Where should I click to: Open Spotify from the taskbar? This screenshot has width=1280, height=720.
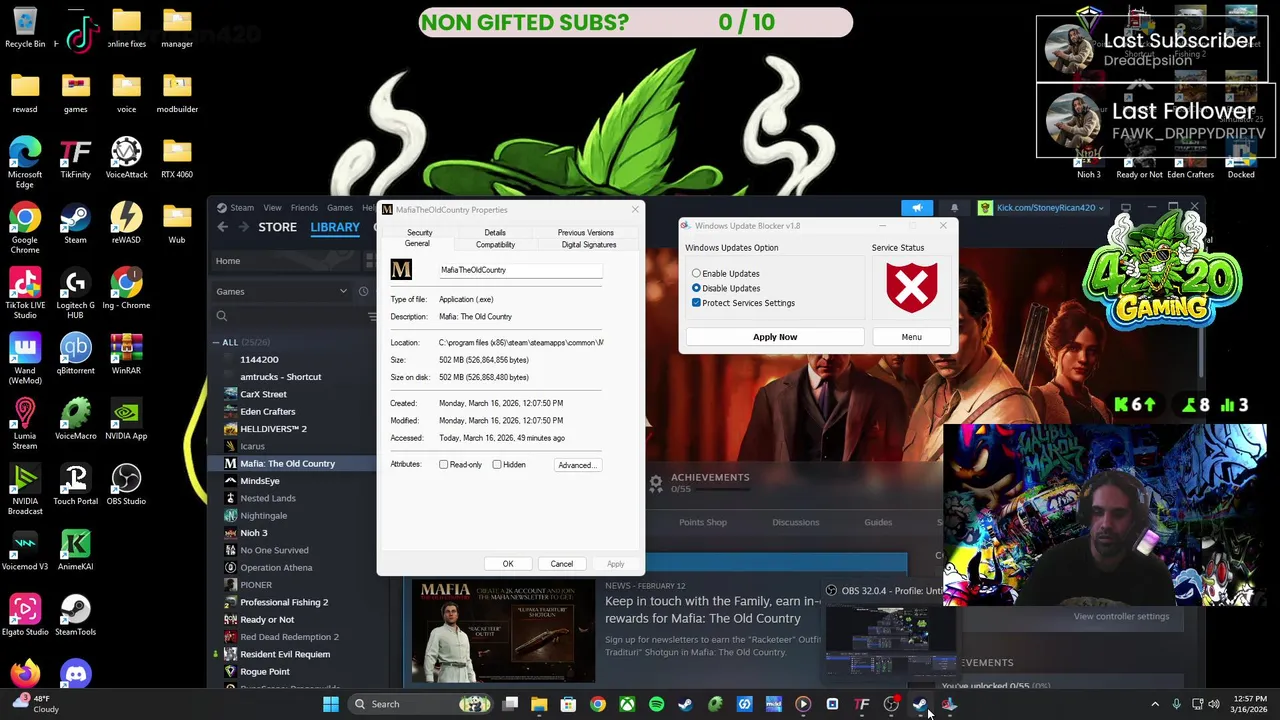(x=656, y=704)
